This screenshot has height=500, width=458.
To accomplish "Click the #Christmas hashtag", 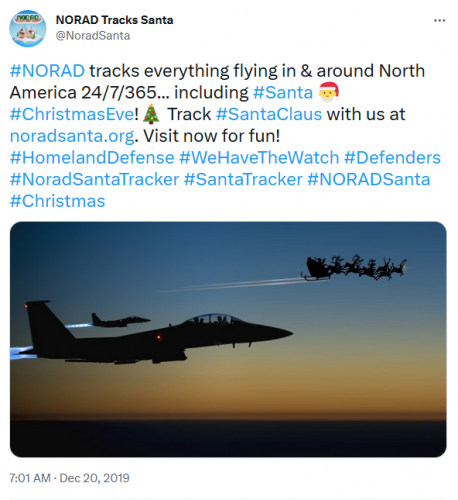I will click(58, 201).
